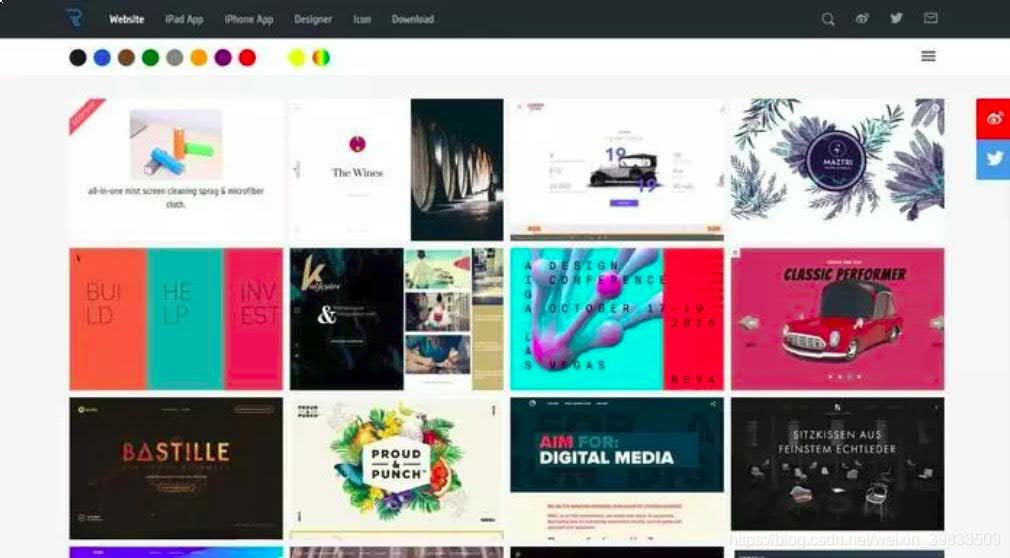
Task: Filter by yellow color swatch
Action: pos(296,58)
